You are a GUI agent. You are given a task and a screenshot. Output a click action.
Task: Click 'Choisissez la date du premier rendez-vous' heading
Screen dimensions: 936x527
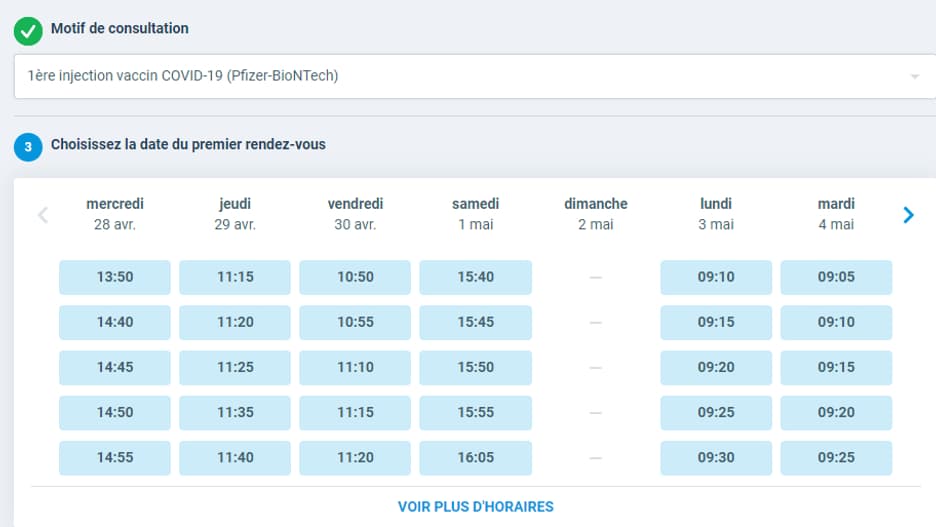pos(188,144)
